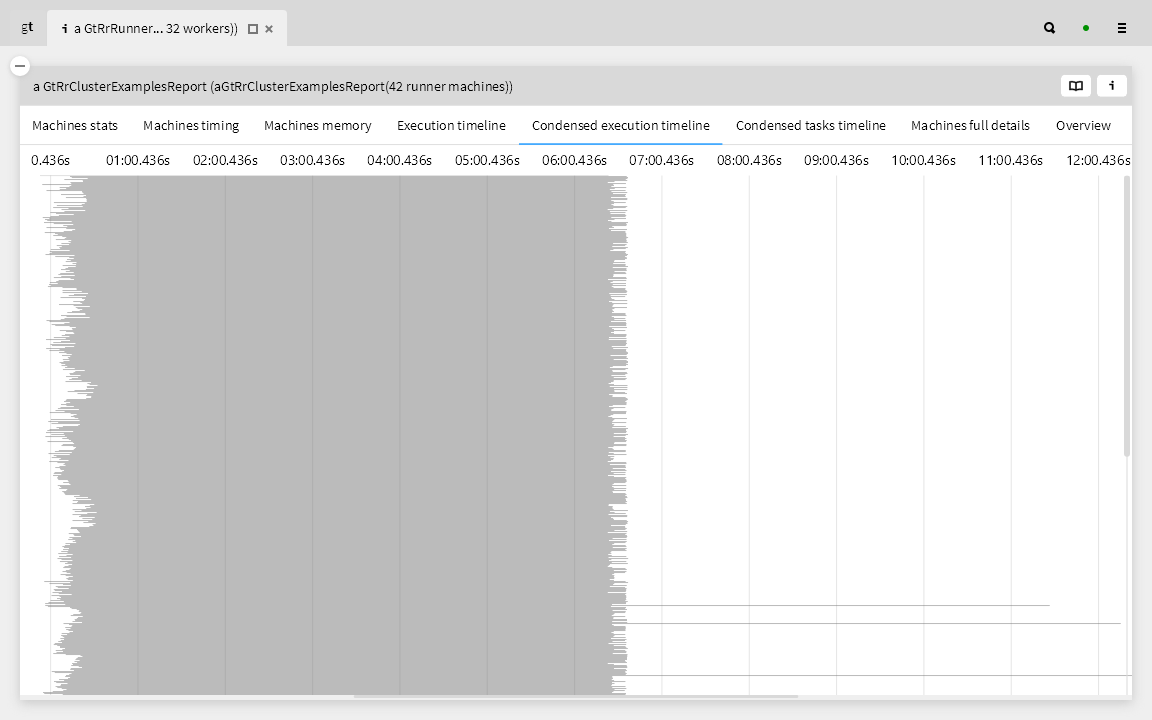Collapse pane with round minus button

pos(20,65)
